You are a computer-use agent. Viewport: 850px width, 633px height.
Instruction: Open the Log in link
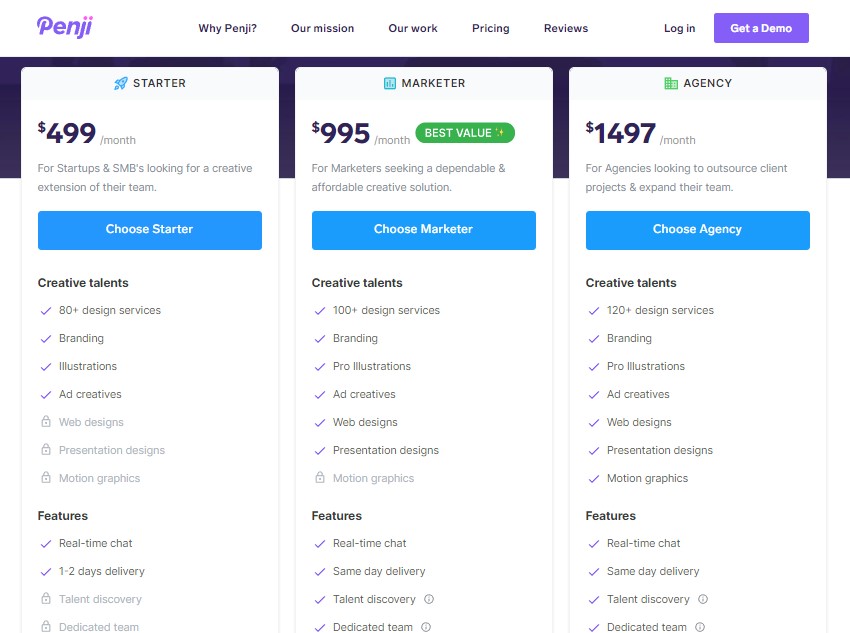[x=679, y=28]
